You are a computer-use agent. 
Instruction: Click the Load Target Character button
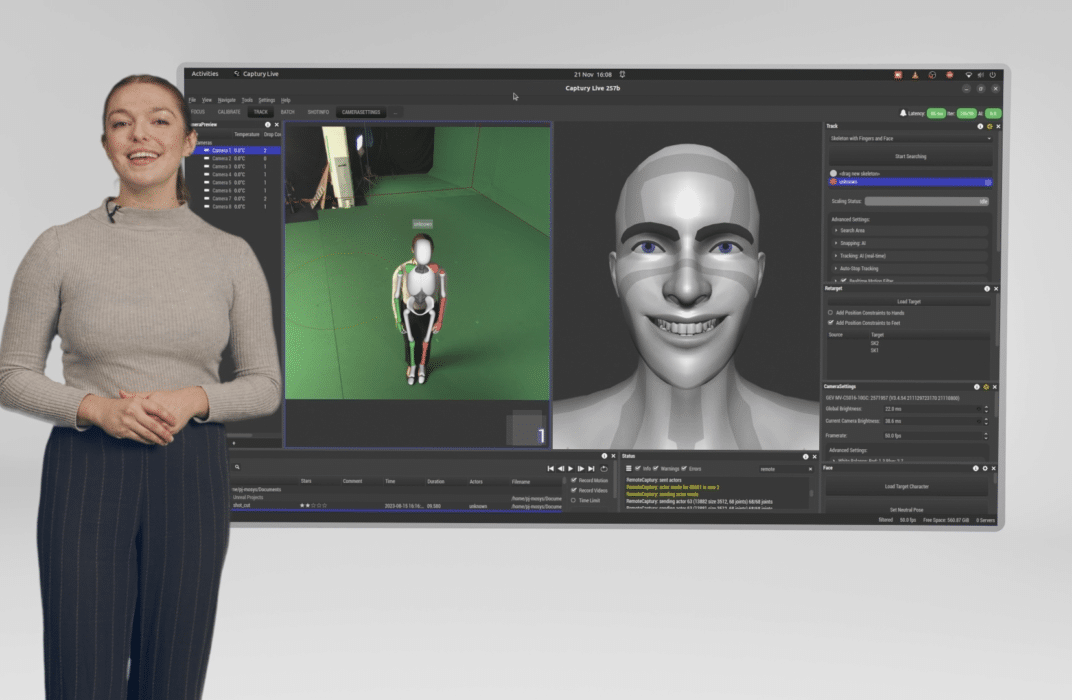(x=907, y=487)
